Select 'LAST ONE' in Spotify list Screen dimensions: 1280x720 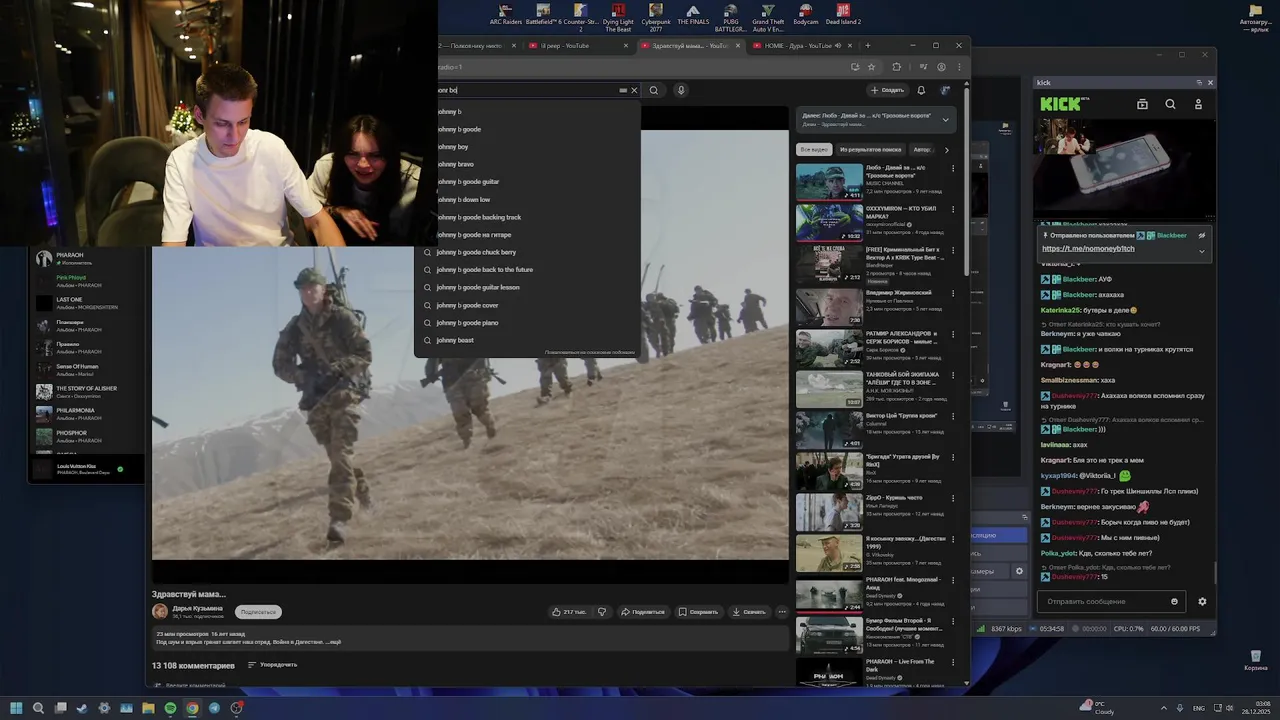[87, 302]
